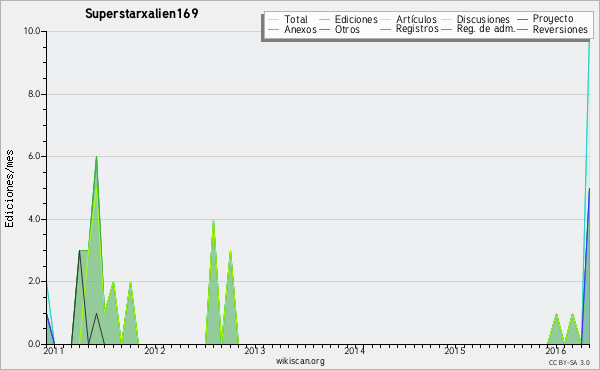Click the Ediciones/mes axis title
The width and height of the screenshot is (600, 370).
click(9, 189)
